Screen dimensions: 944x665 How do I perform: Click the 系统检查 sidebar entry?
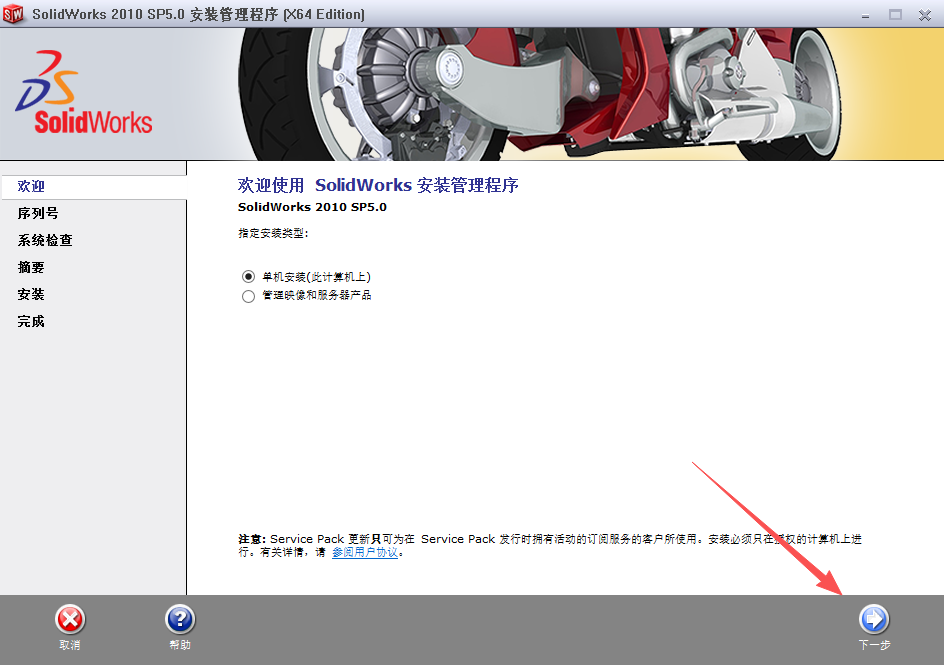pyautogui.click(x=45, y=240)
